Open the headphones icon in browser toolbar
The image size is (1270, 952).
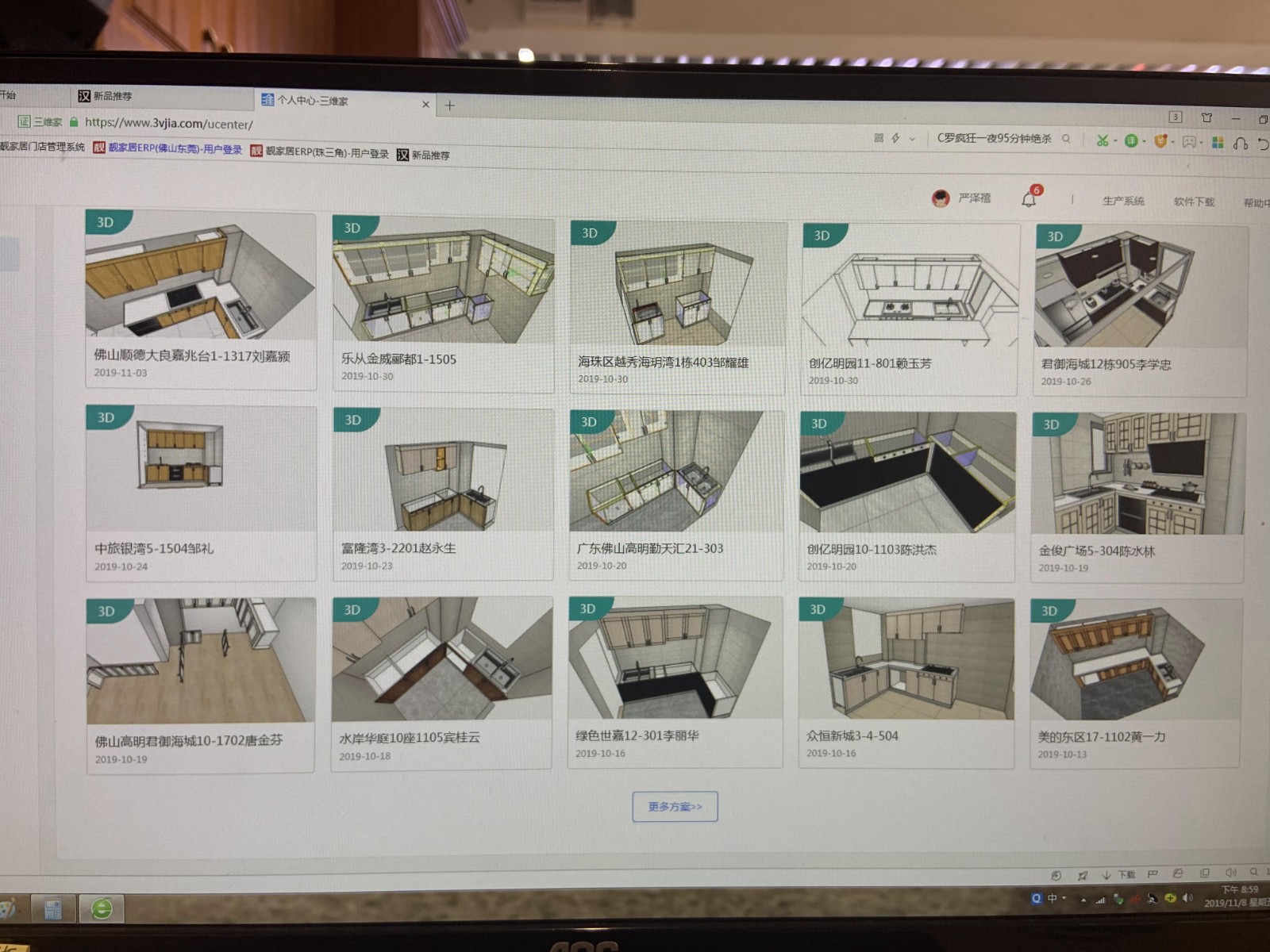pyautogui.click(x=1241, y=144)
